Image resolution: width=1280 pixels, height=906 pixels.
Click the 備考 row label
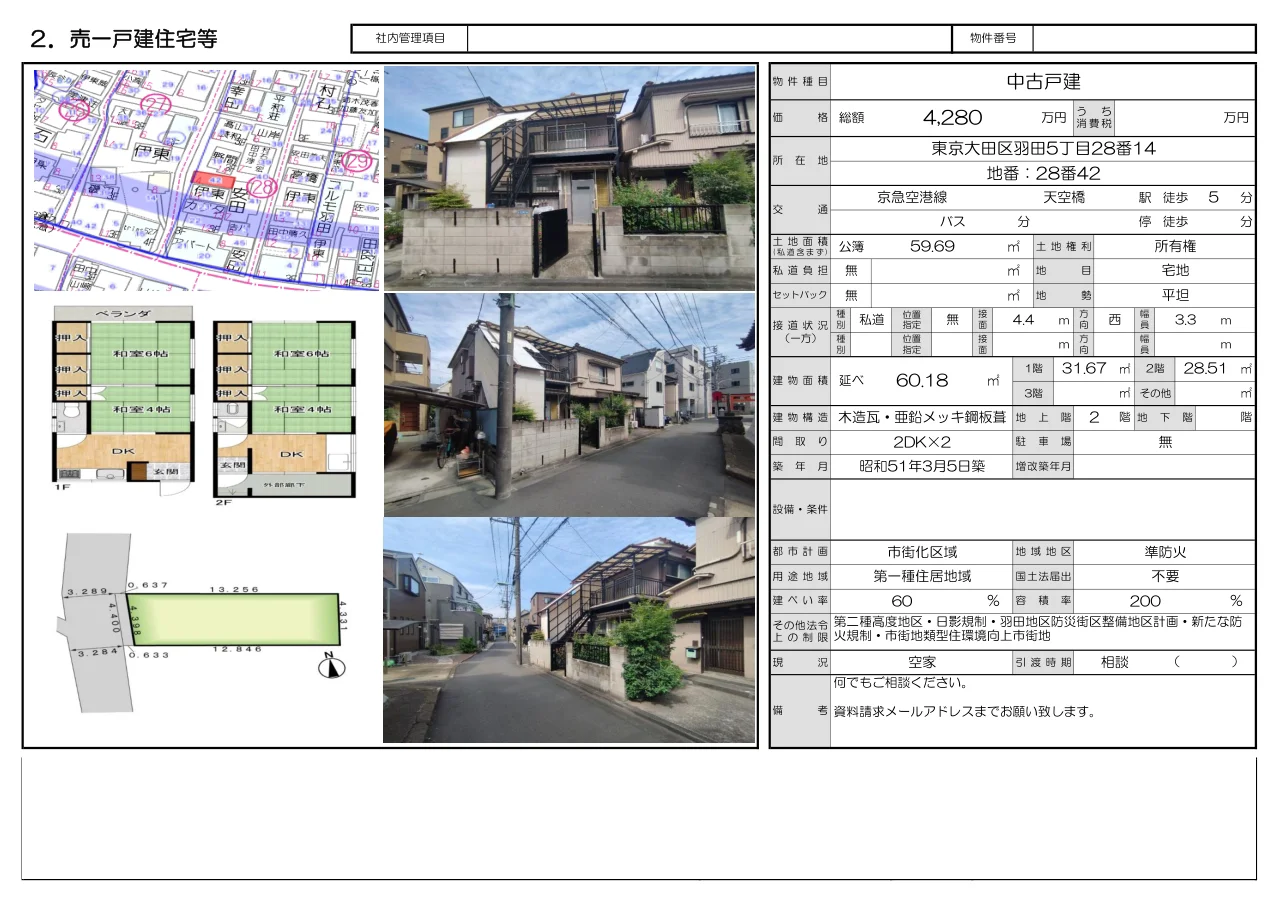pos(800,712)
